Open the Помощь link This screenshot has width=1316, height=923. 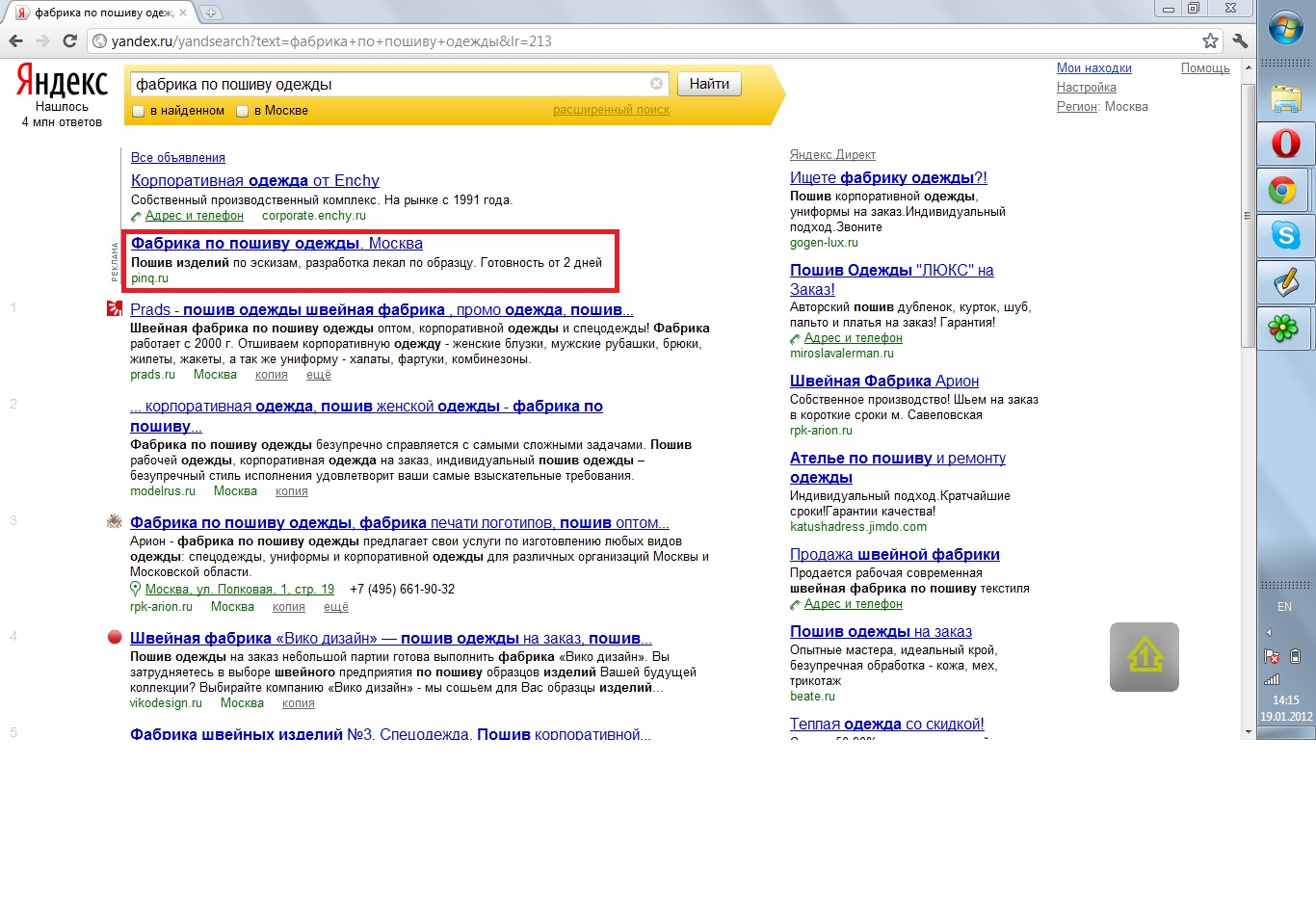coord(1205,68)
